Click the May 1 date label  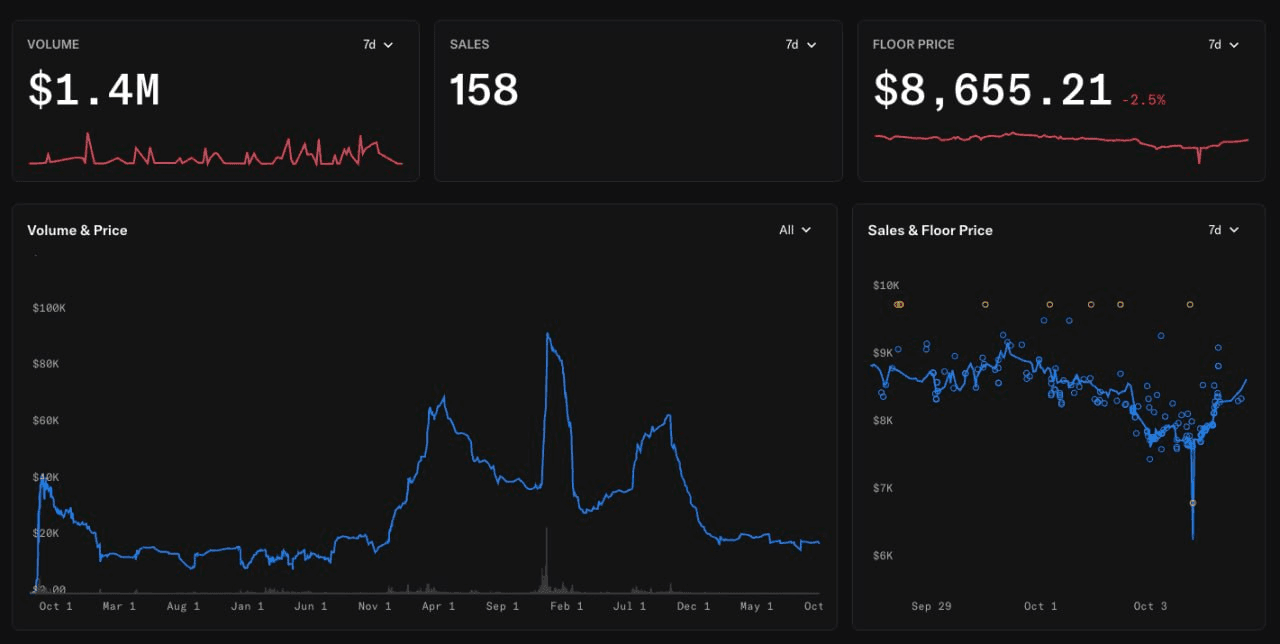756,606
